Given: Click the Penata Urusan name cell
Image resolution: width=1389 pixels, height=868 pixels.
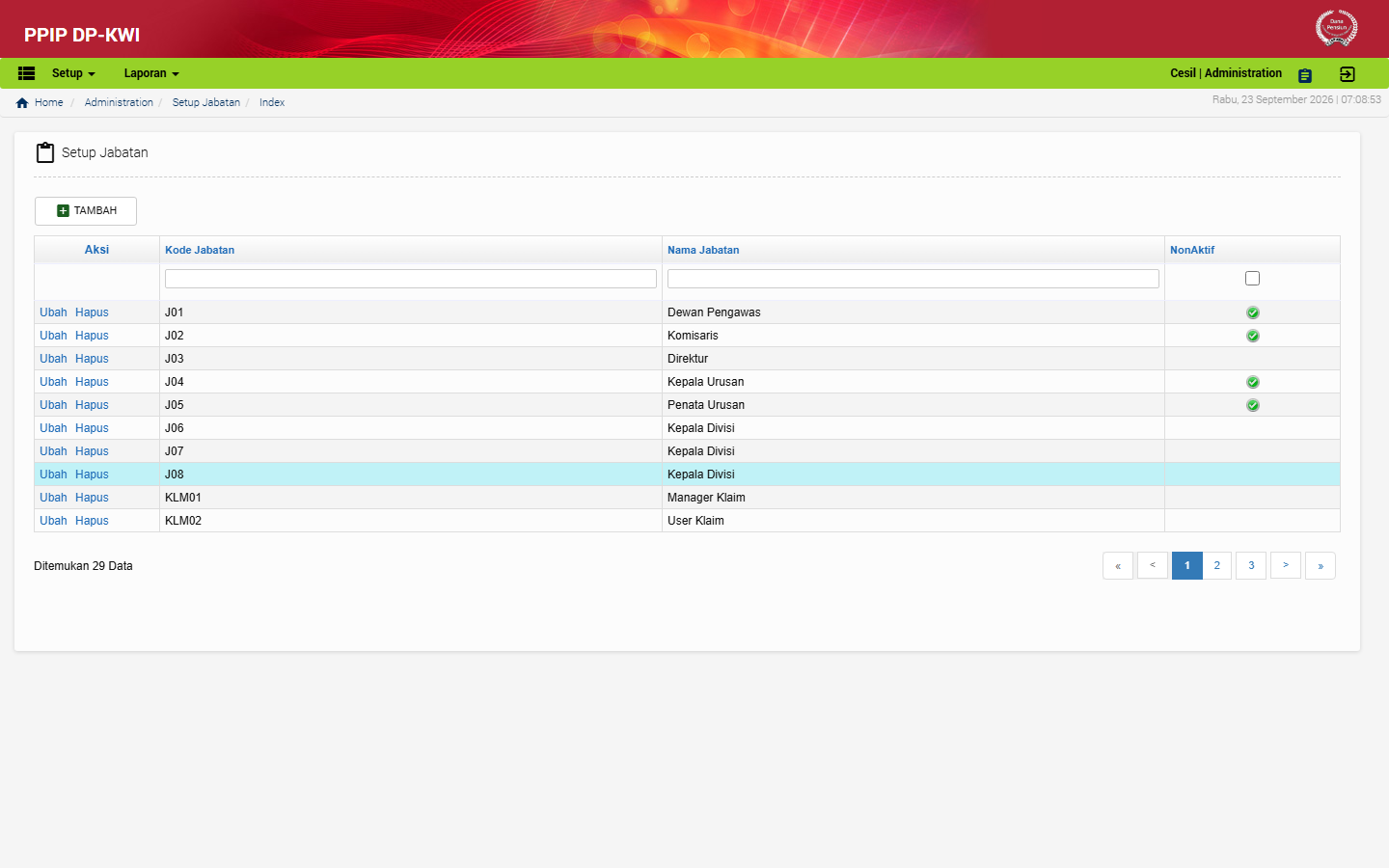Looking at the screenshot, I should pos(913,405).
